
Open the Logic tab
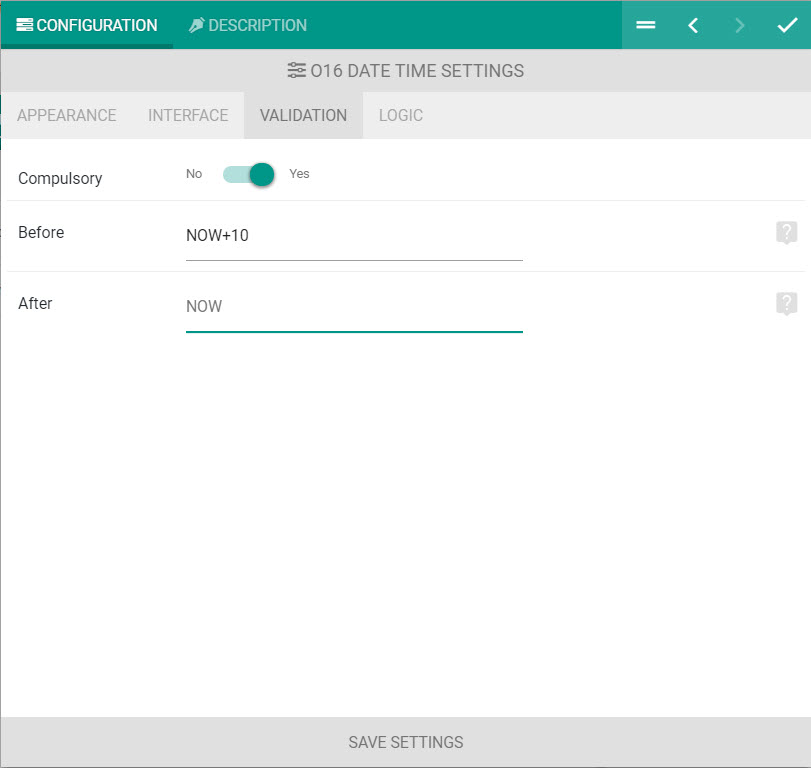[x=401, y=115]
